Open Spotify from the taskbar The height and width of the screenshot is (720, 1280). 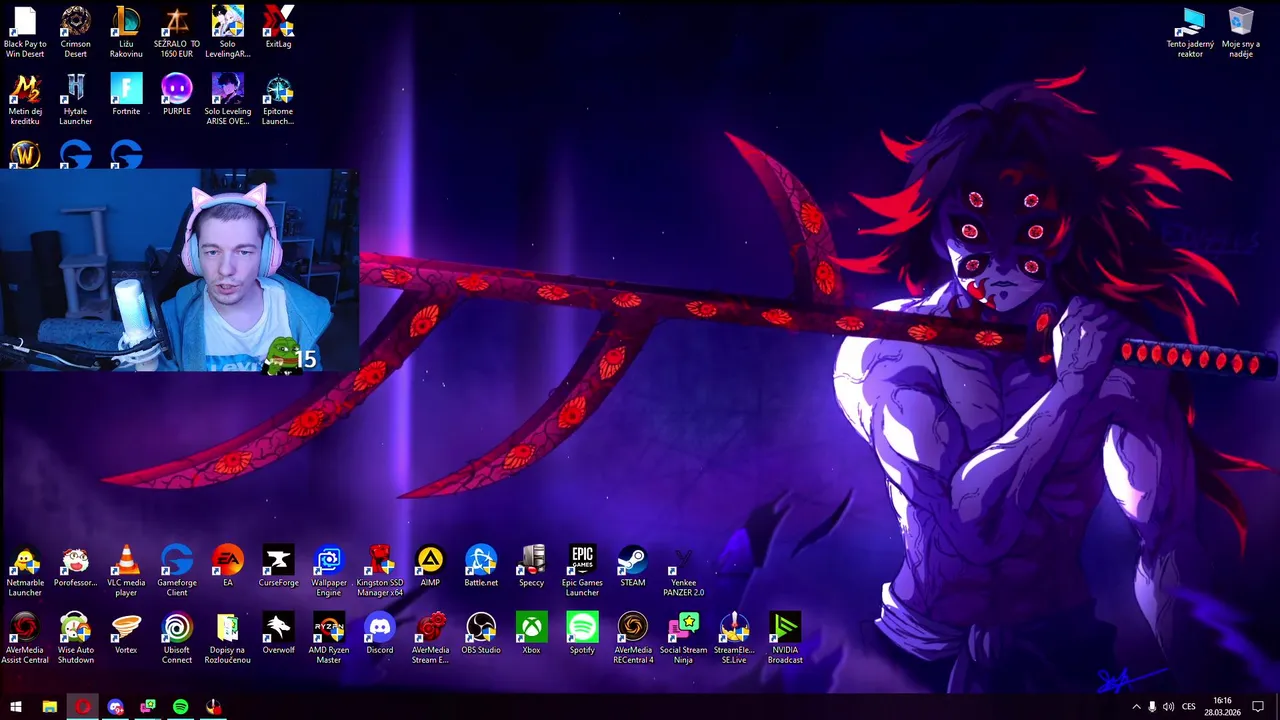pyautogui.click(x=180, y=707)
